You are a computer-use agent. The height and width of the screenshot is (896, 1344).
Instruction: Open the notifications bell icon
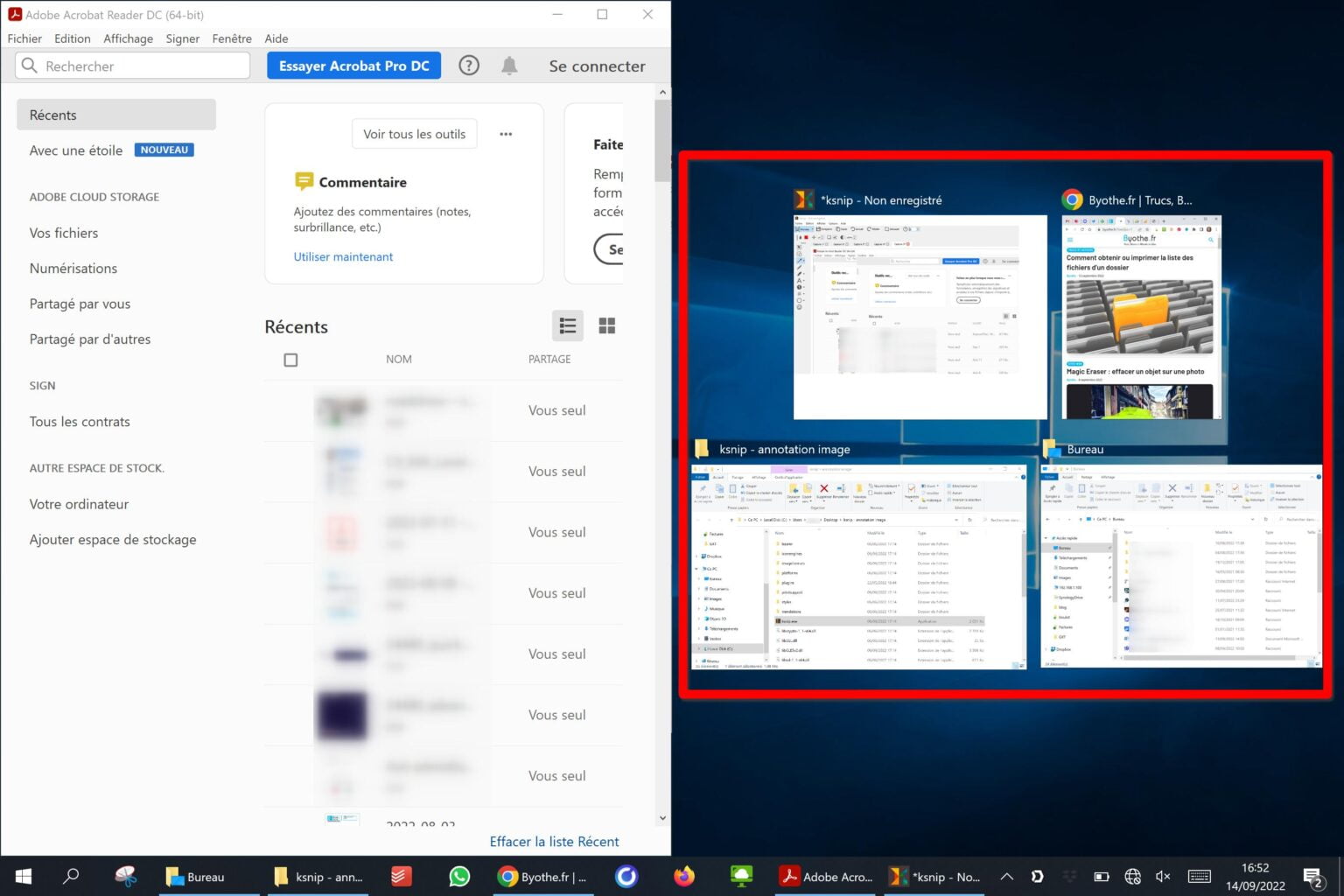pos(508,65)
